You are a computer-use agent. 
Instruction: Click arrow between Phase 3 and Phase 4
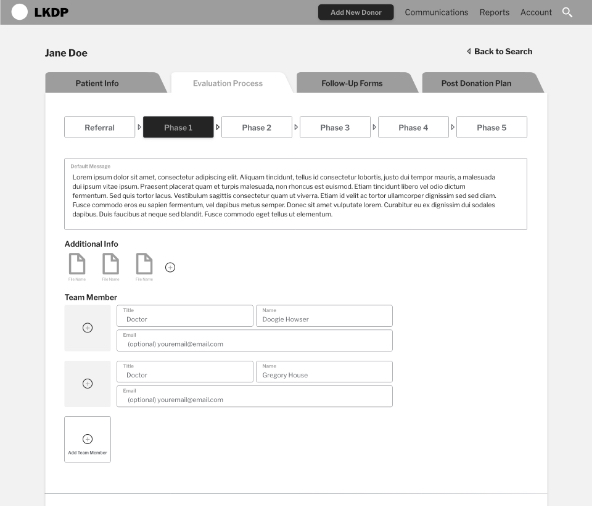tap(374, 127)
